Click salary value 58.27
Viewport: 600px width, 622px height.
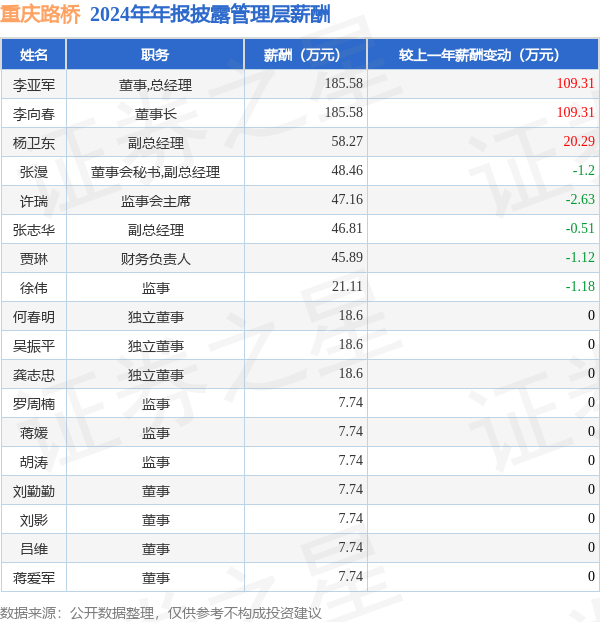pyautogui.click(x=347, y=141)
